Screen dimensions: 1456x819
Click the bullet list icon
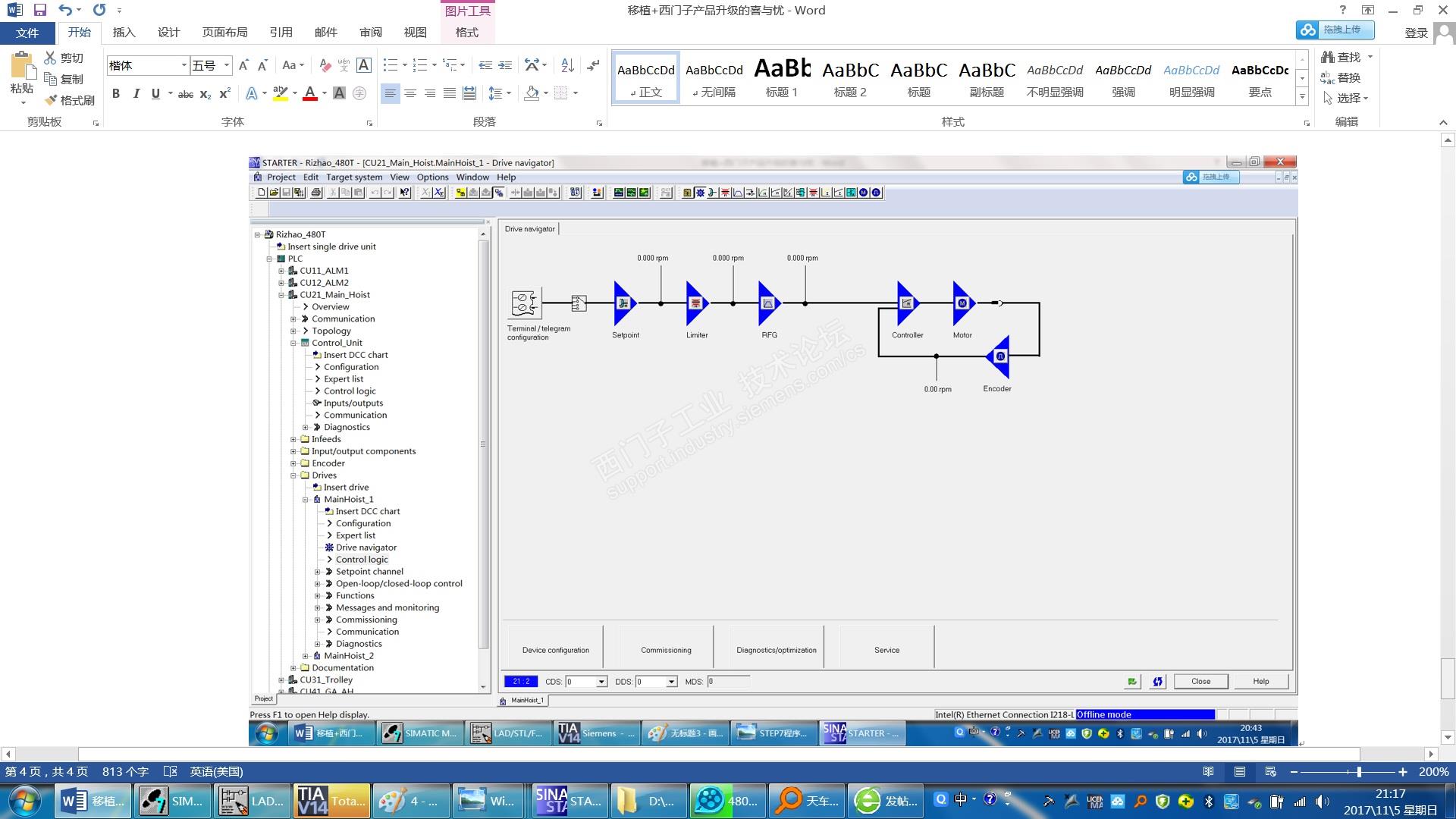pos(391,65)
